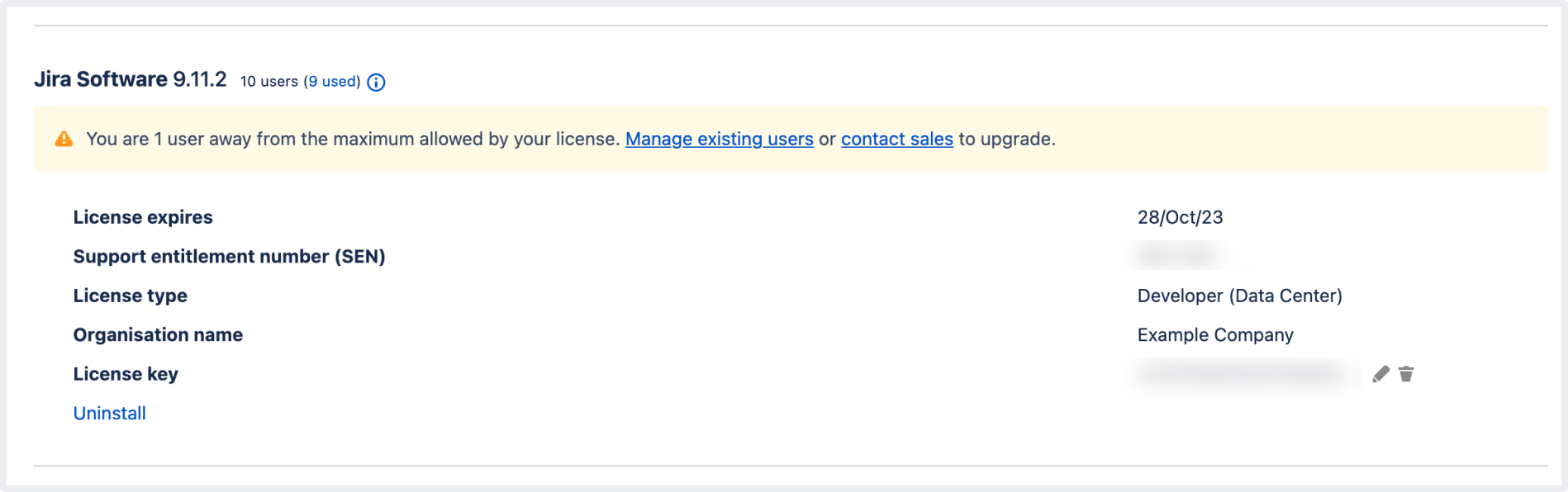Viewport: 1568px width, 492px height.
Task: Click the 28/Oct/23 expiry date
Action: (1180, 217)
